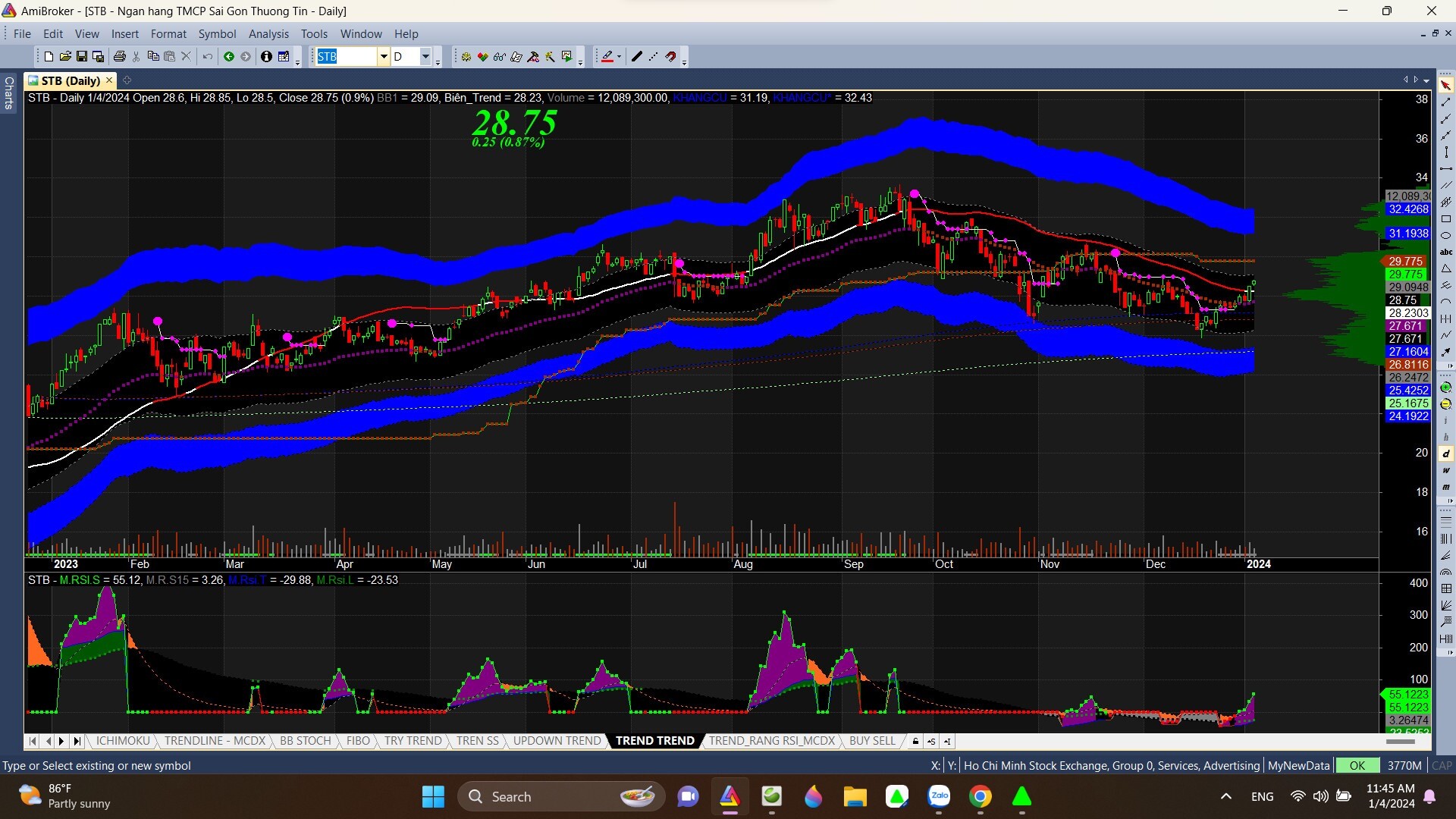Switch to the ICHIMOKU sheet tab
Viewport: 1456px width, 819px height.
click(x=123, y=741)
